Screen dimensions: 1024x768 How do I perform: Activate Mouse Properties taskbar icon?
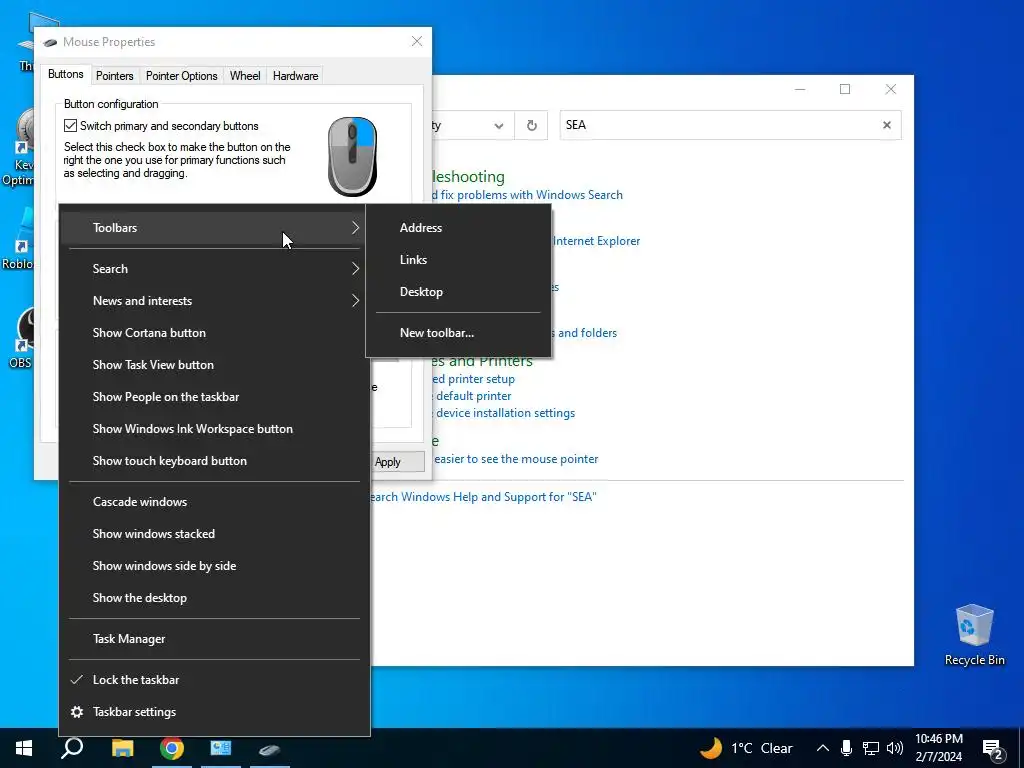pyautogui.click(x=270, y=749)
